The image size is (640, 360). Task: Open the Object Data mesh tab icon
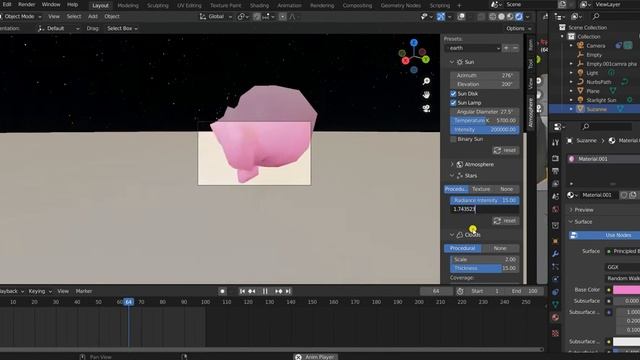(x=555, y=304)
